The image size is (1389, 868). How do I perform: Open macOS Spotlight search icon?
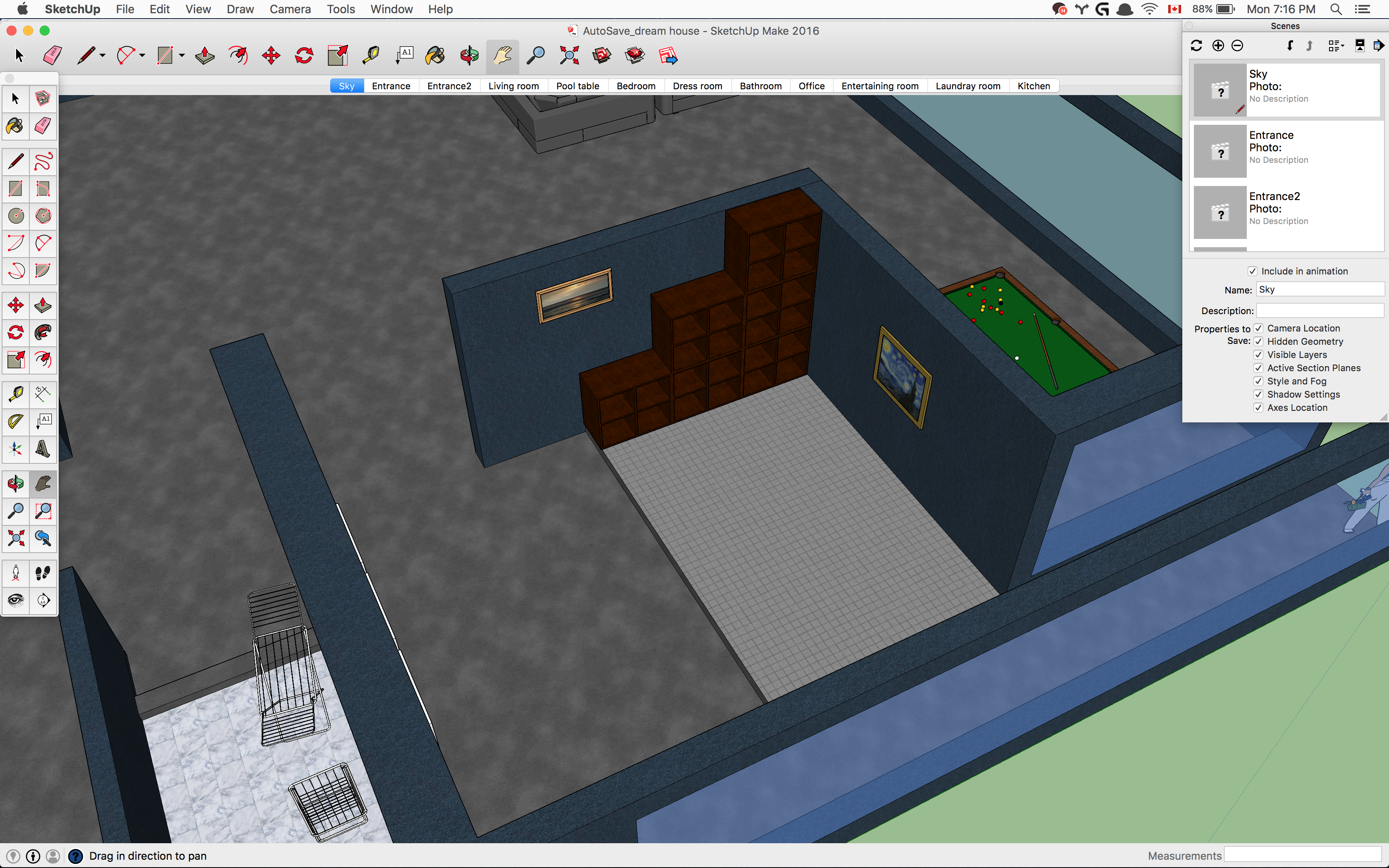1336,9
